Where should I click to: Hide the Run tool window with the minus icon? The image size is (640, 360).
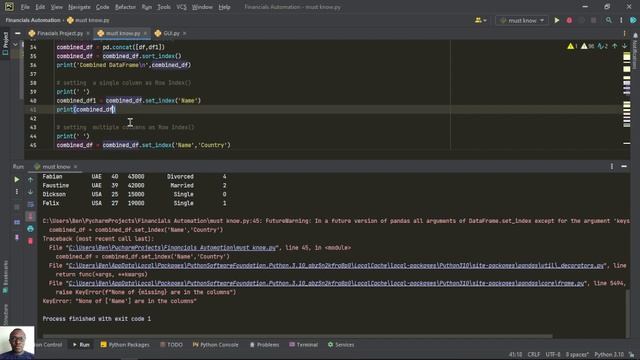click(x=624, y=167)
